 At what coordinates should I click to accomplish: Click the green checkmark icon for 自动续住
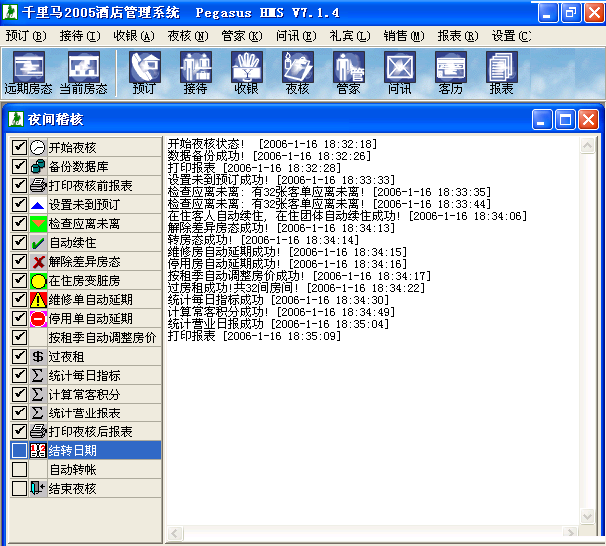[38, 242]
